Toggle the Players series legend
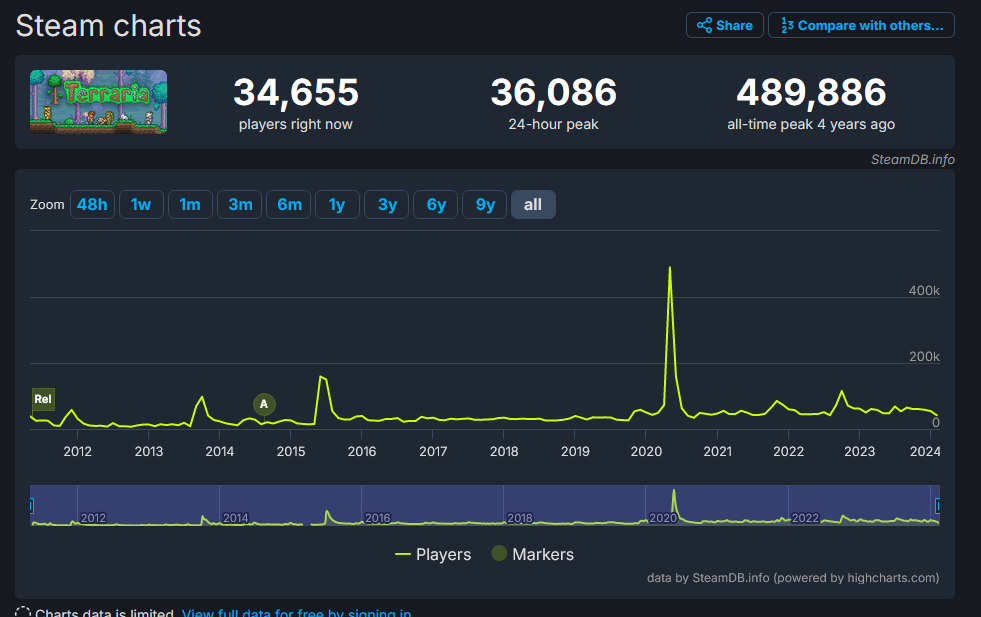The width and height of the screenshot is (981, 617). tap(433, 554)
